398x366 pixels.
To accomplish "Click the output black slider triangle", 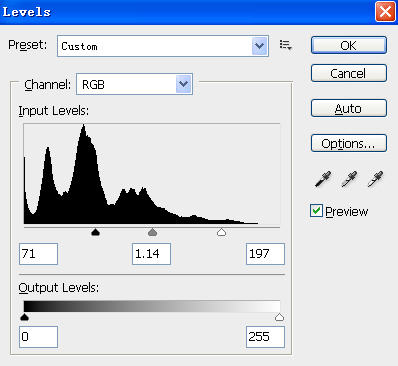I will click(24, 317).
